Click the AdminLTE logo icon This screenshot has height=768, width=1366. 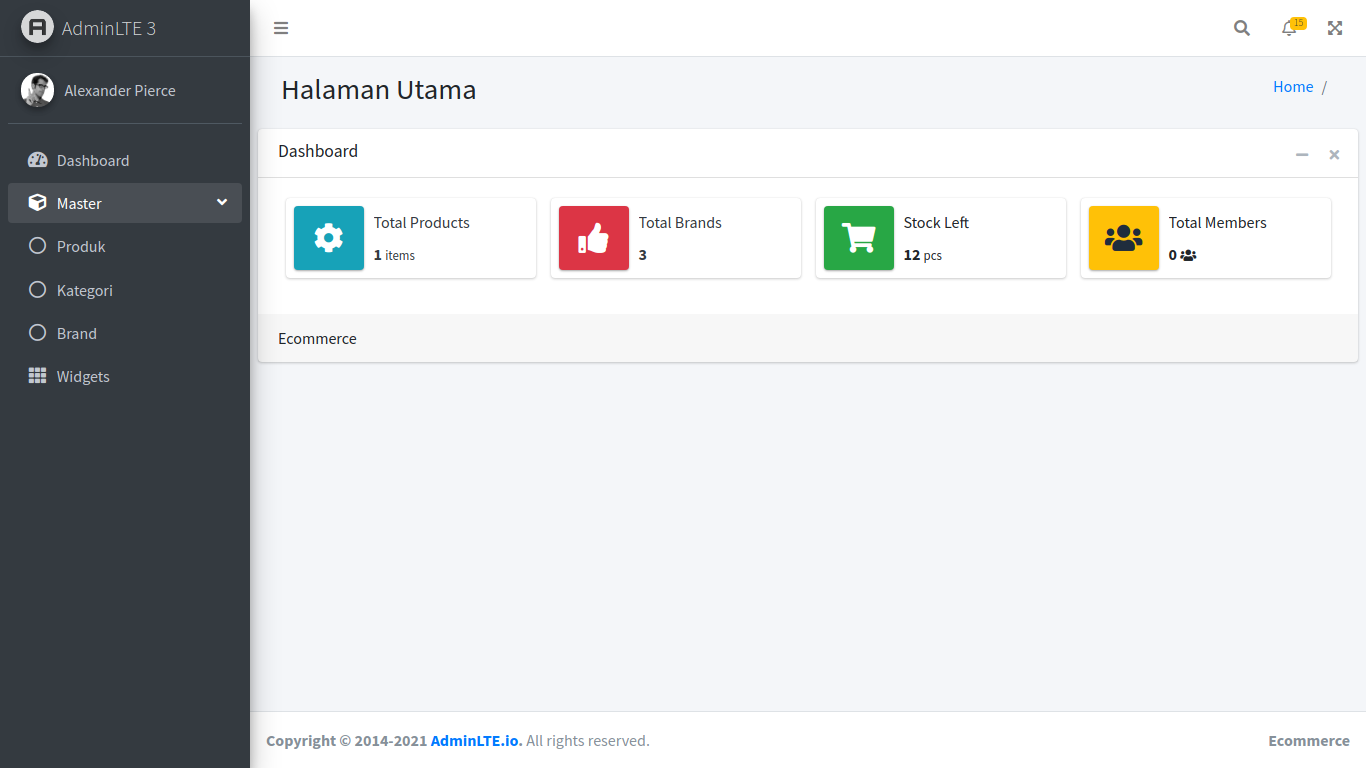point(37,27)
